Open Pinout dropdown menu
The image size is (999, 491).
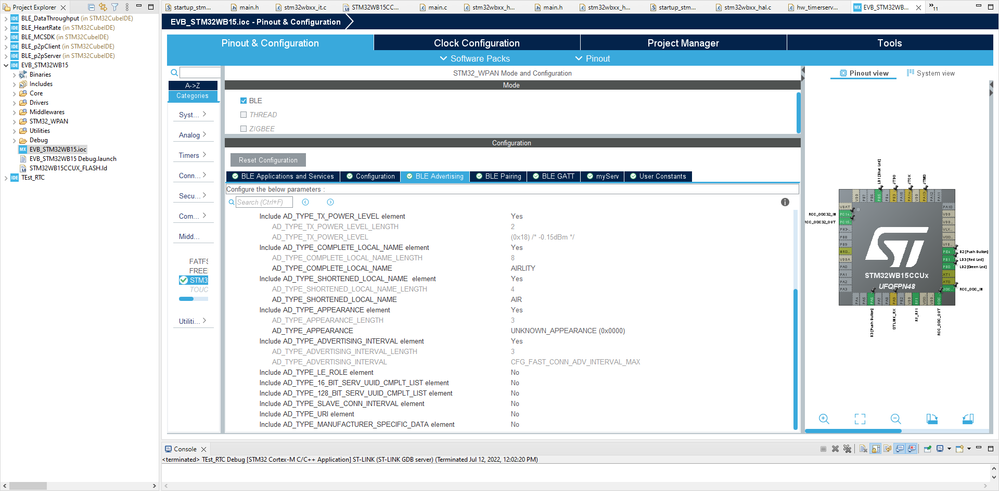[x=593, y=58]
